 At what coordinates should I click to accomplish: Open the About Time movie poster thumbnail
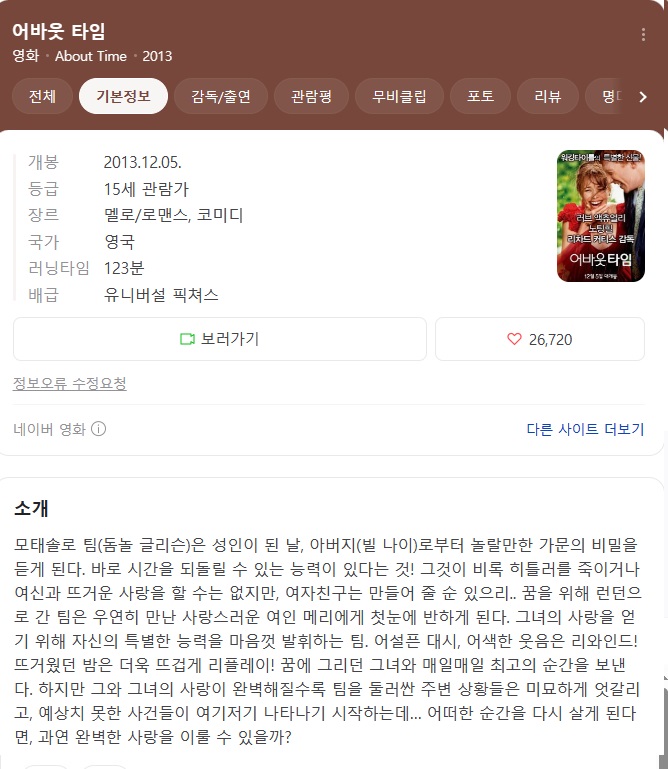[601, 216]
